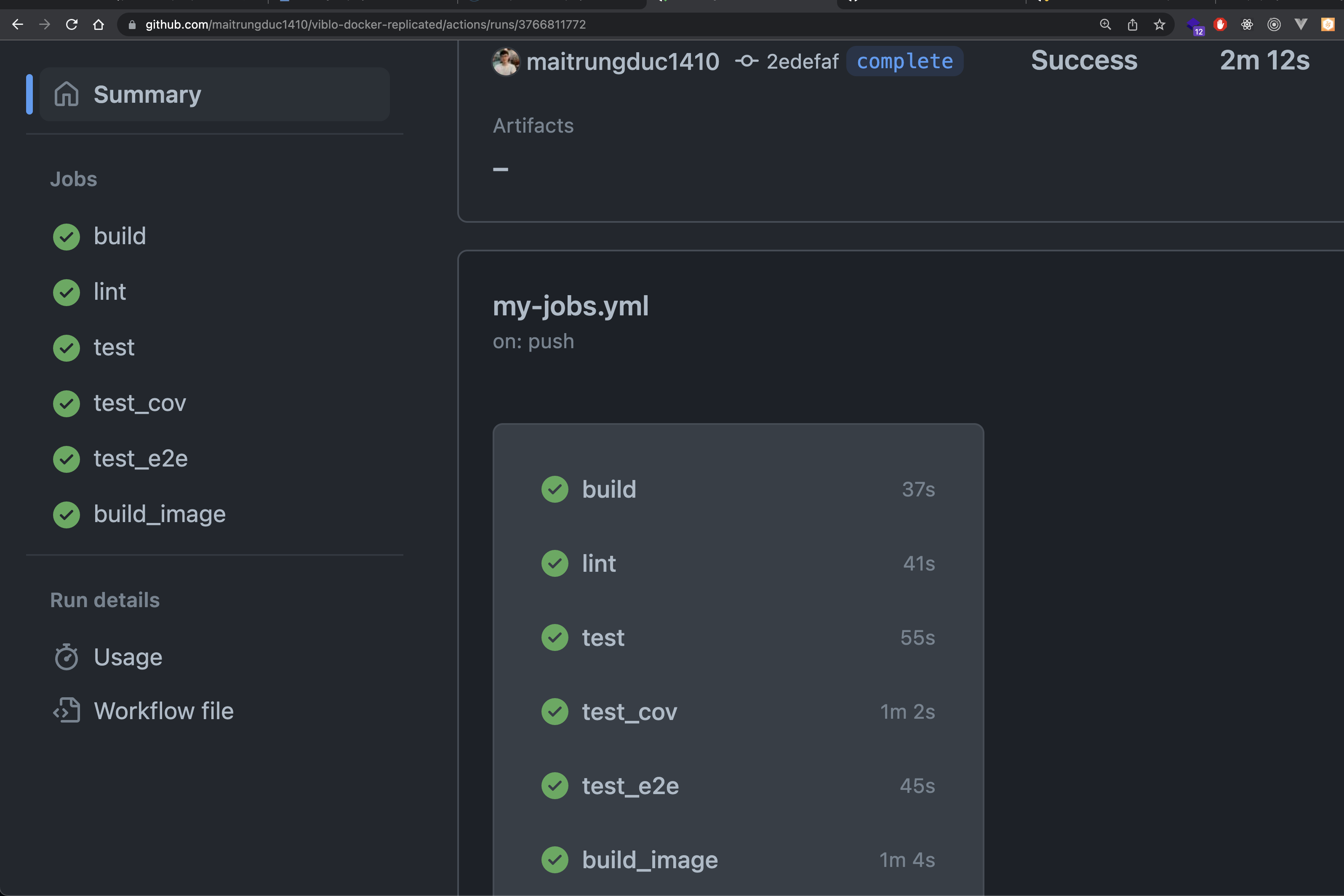The image size is (1344, 896).
Task: Bookmark this page with the star icon
Action: 1159,24
